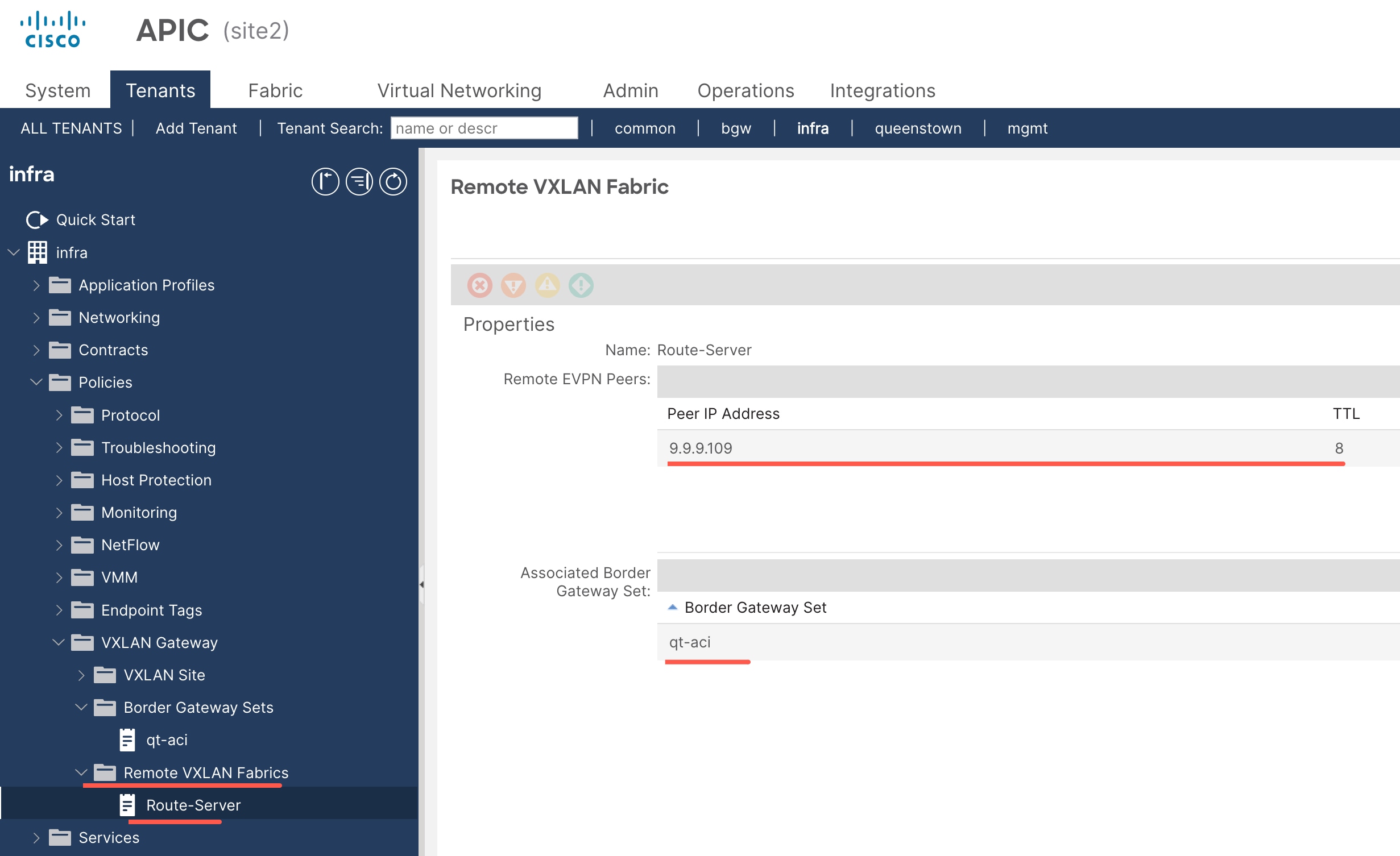Image resolution: width=1400 pixels, height=856 pixels.
Task: Open the Endpoint Tags tree item
Action: coord(151,610)
